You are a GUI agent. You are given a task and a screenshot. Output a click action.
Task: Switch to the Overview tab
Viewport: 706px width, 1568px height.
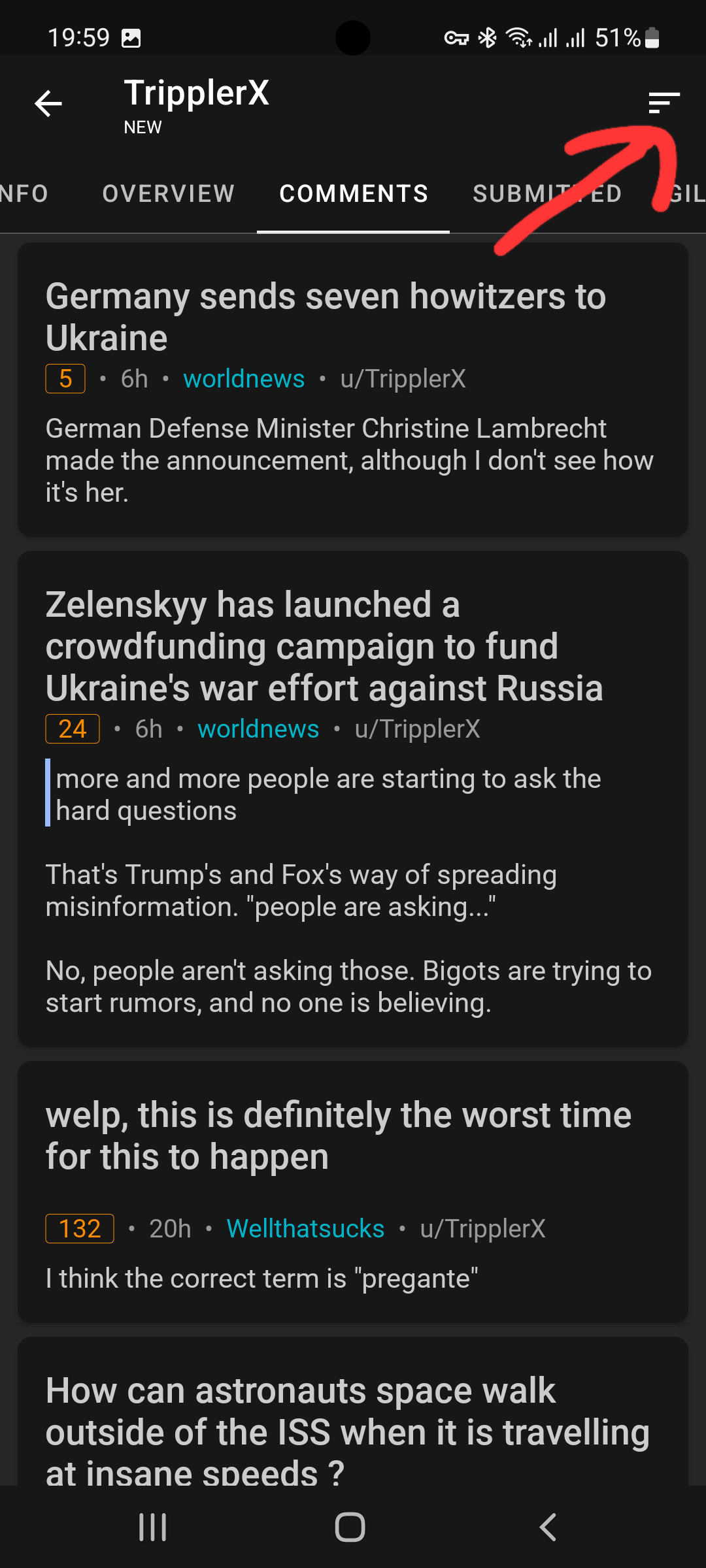click(168, 194)
